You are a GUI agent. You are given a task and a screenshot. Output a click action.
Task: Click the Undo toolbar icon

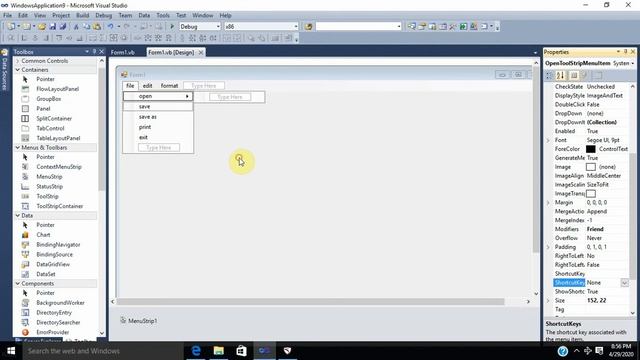tap(110, 27)
